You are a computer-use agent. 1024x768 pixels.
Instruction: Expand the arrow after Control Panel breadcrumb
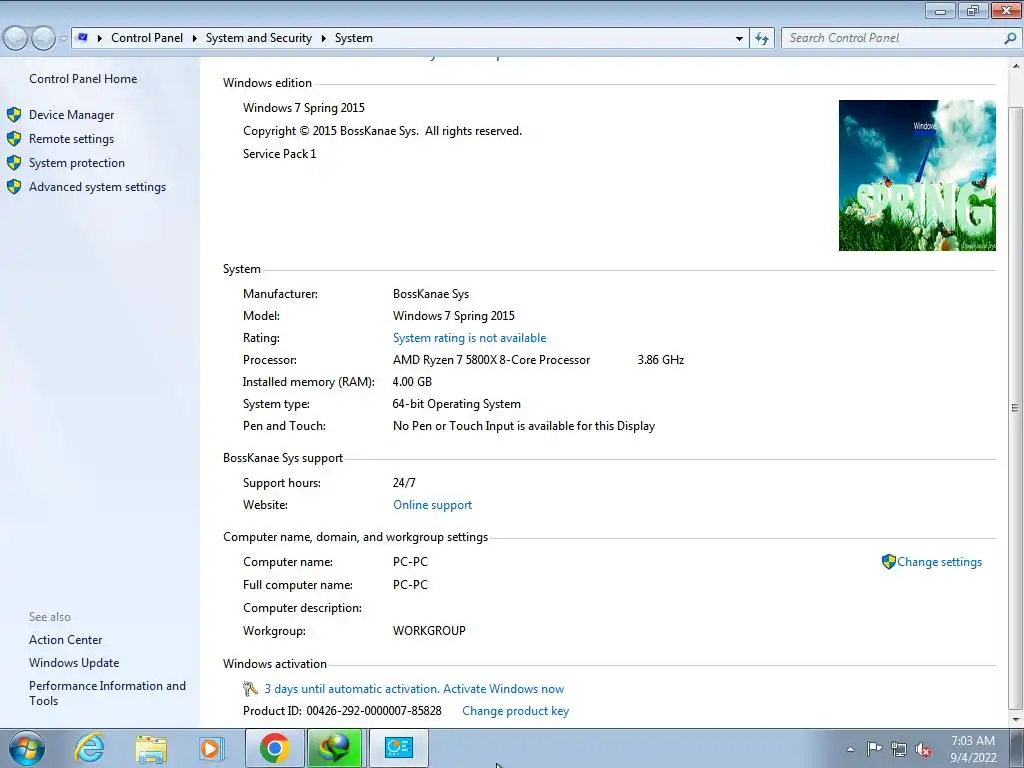coord(195,39)
